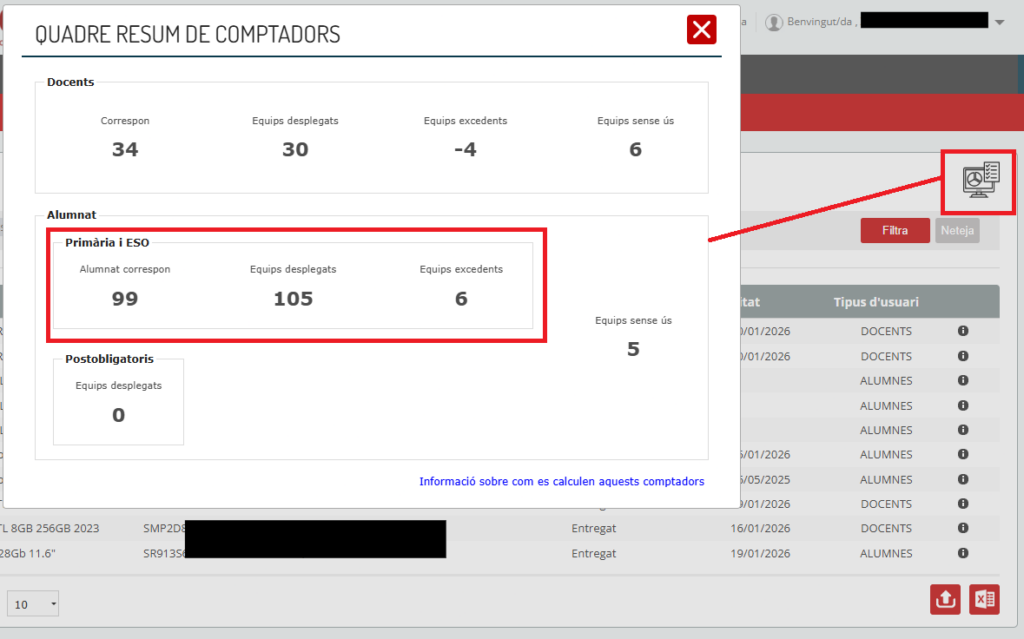Click the Postobligatoris Equips desplegats counter

118,415
